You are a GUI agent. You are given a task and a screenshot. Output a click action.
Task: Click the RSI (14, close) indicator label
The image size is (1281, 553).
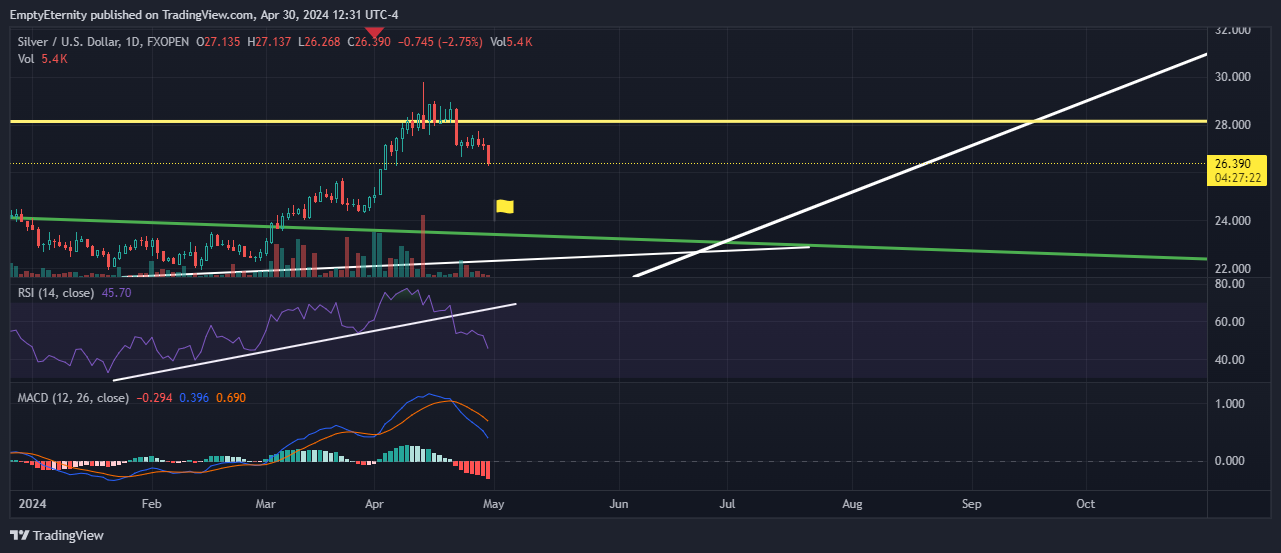click(x=56, y=293)
